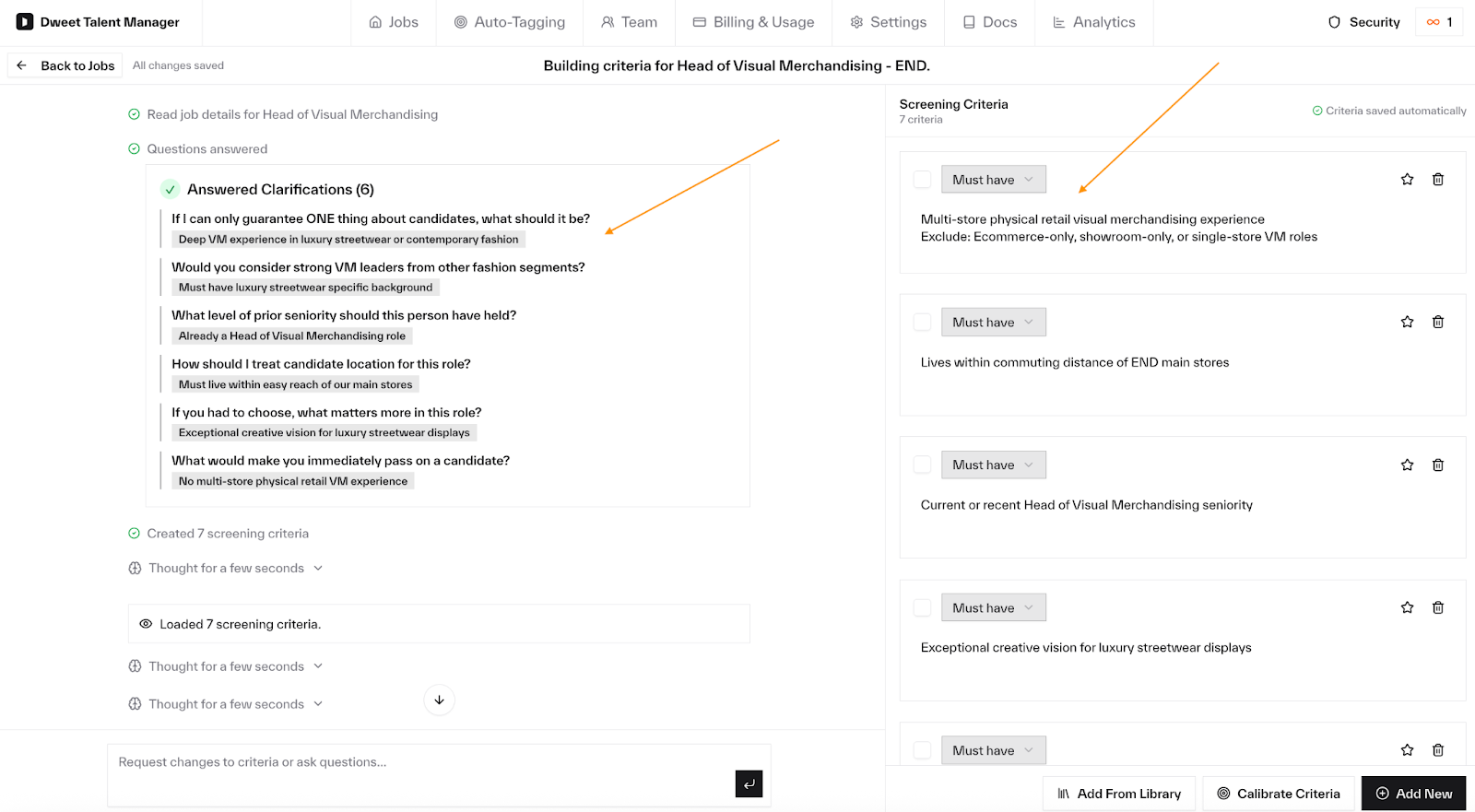Check the creative vision criterion checkbox

pyautogui.click(x=922, y=607)
